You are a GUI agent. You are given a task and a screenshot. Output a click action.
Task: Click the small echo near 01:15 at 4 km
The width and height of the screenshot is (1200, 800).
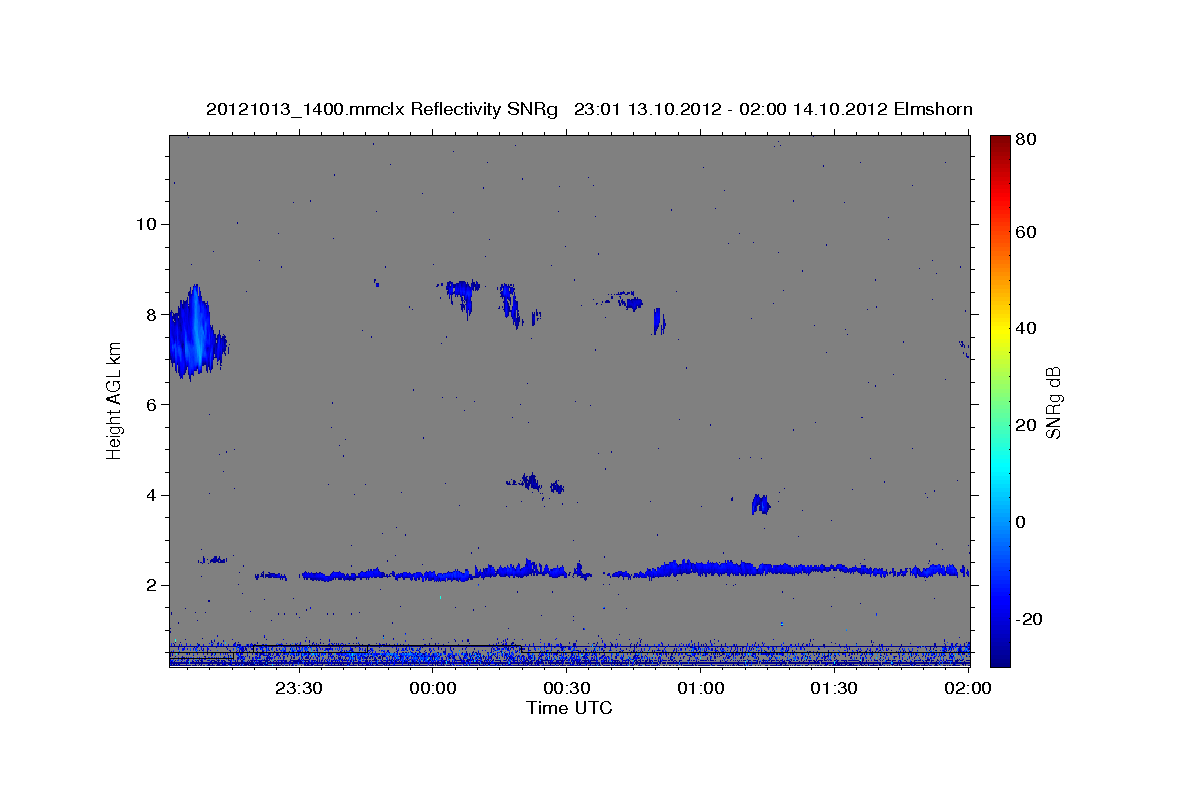point(761,504)
